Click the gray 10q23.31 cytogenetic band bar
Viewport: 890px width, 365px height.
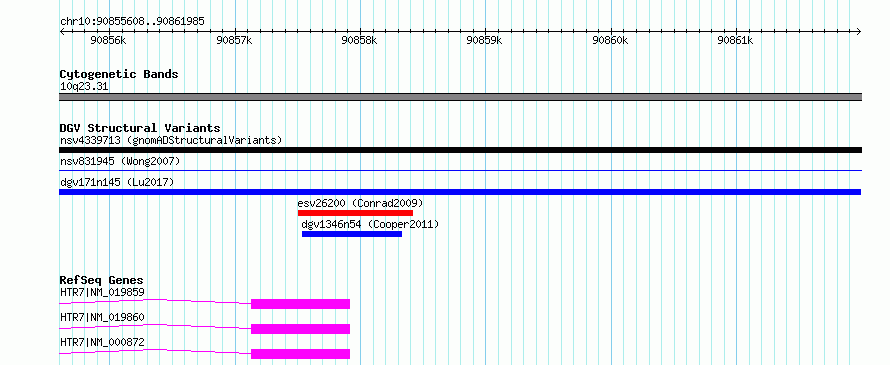pyautogui.click(x=460, y=97)
